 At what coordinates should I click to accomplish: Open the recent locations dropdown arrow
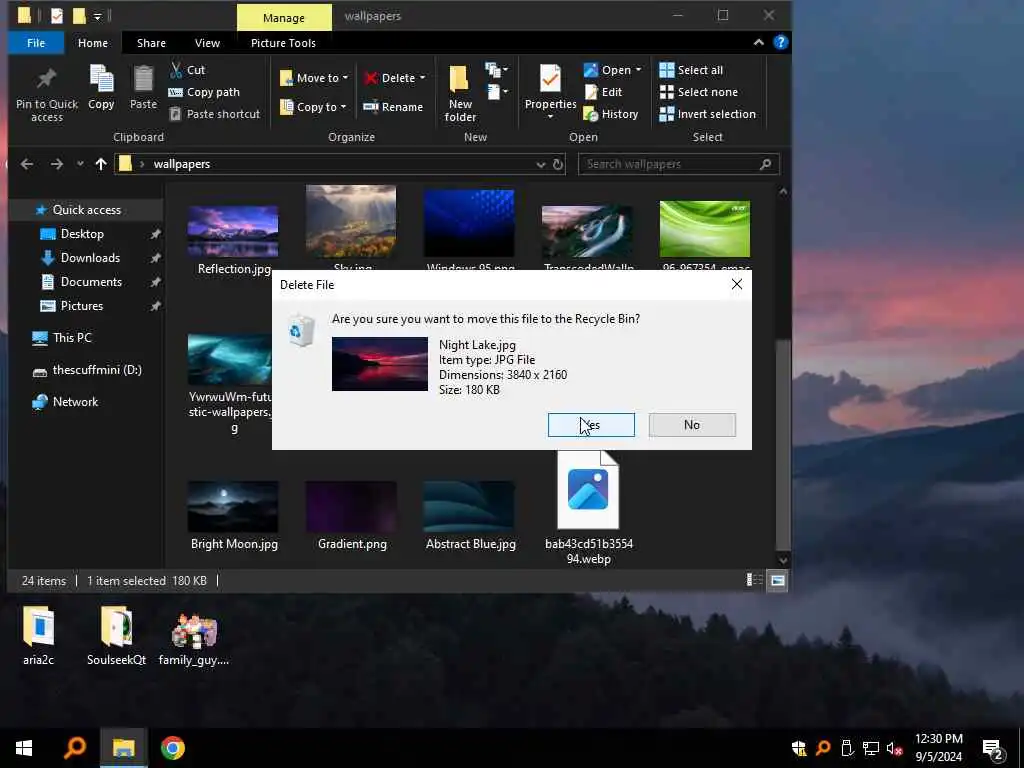point(80,164)
